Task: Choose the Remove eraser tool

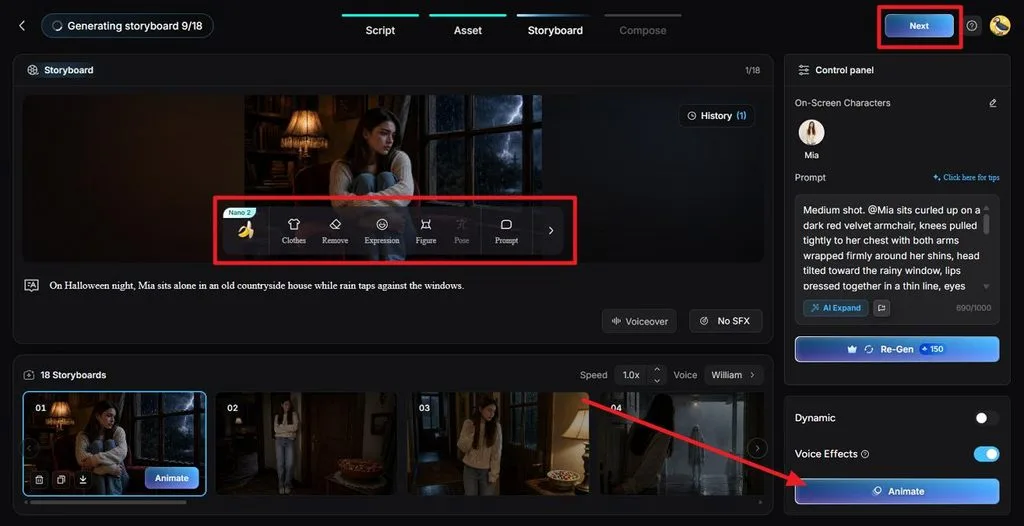Action: [x=335, y=231]
